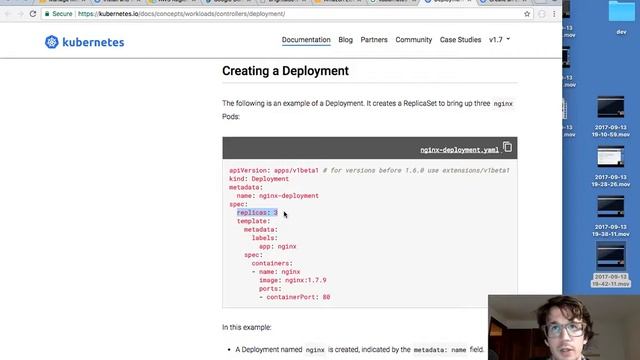This screenshot has height=360, width=640.
Task: Select the 19-42-11.mov desktop file
Action: click(x=611, y=264)
